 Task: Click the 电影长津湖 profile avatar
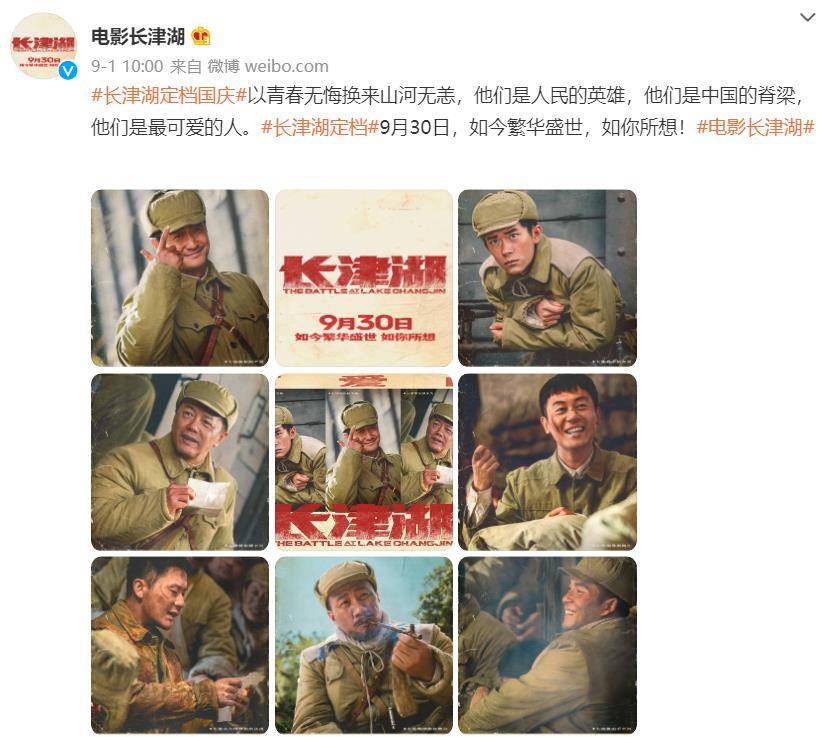coord(44,46)
